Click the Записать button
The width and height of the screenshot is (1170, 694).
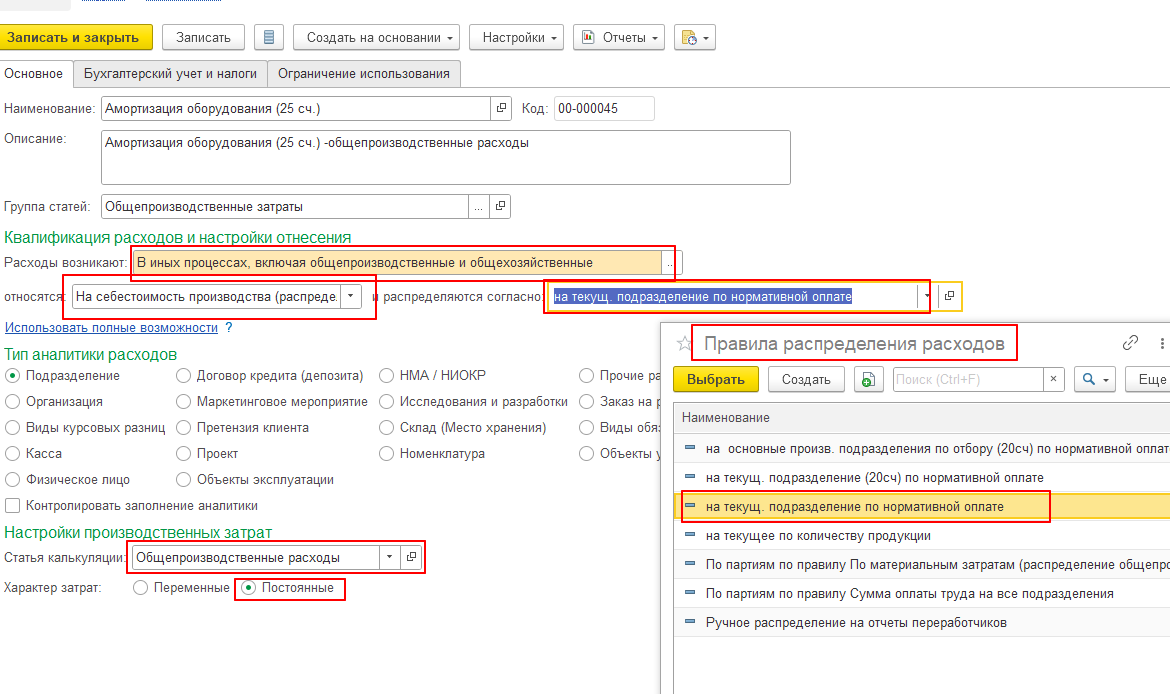203,37
